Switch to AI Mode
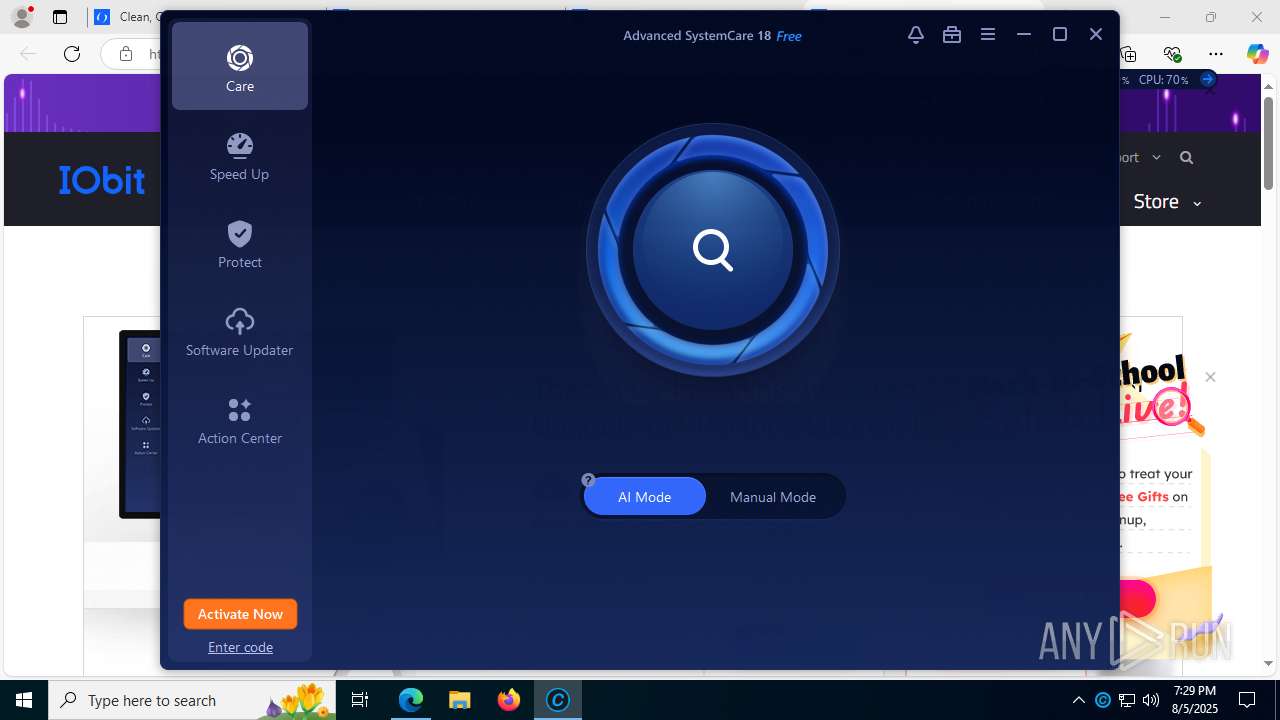1280x720 pixels. coord(644,497)
